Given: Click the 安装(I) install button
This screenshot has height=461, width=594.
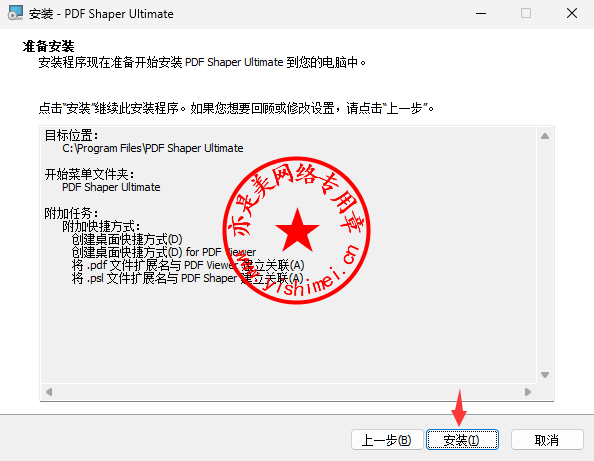Looking at the screenshot, I should 462,440.
